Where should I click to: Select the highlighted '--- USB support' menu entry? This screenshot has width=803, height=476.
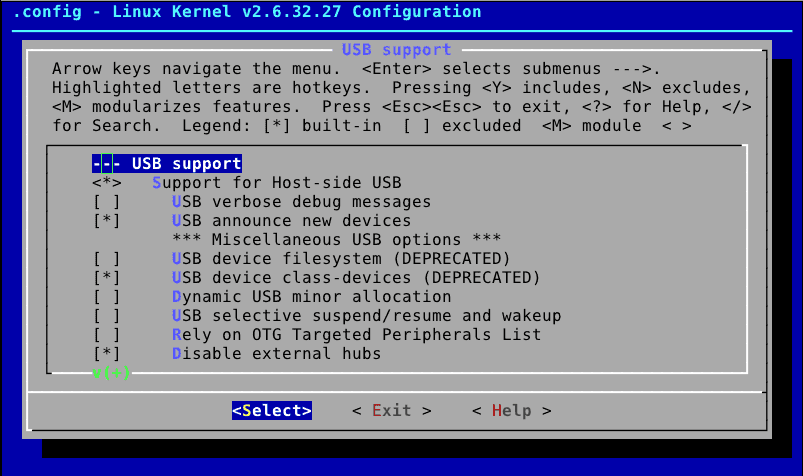tap(167, 164)
